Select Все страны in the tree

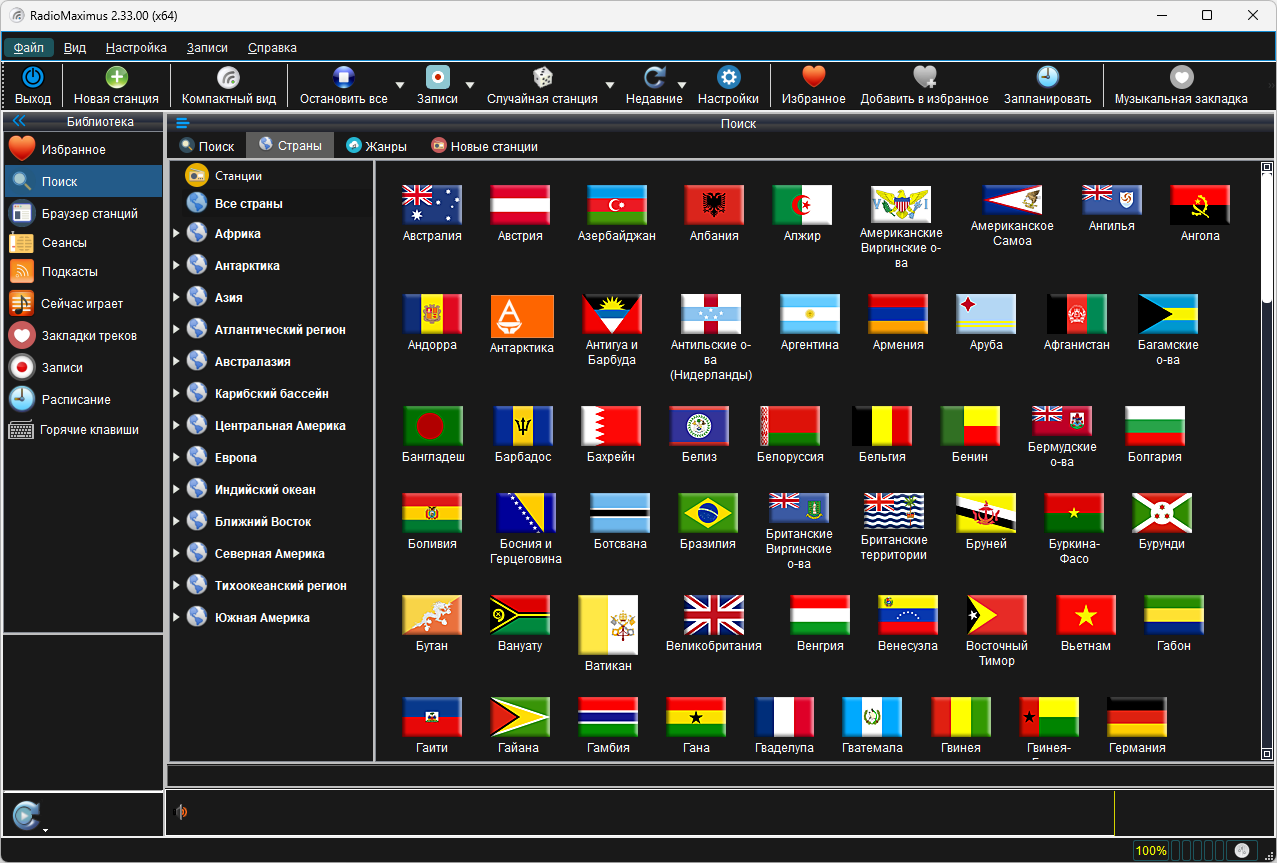click(248, 204)
